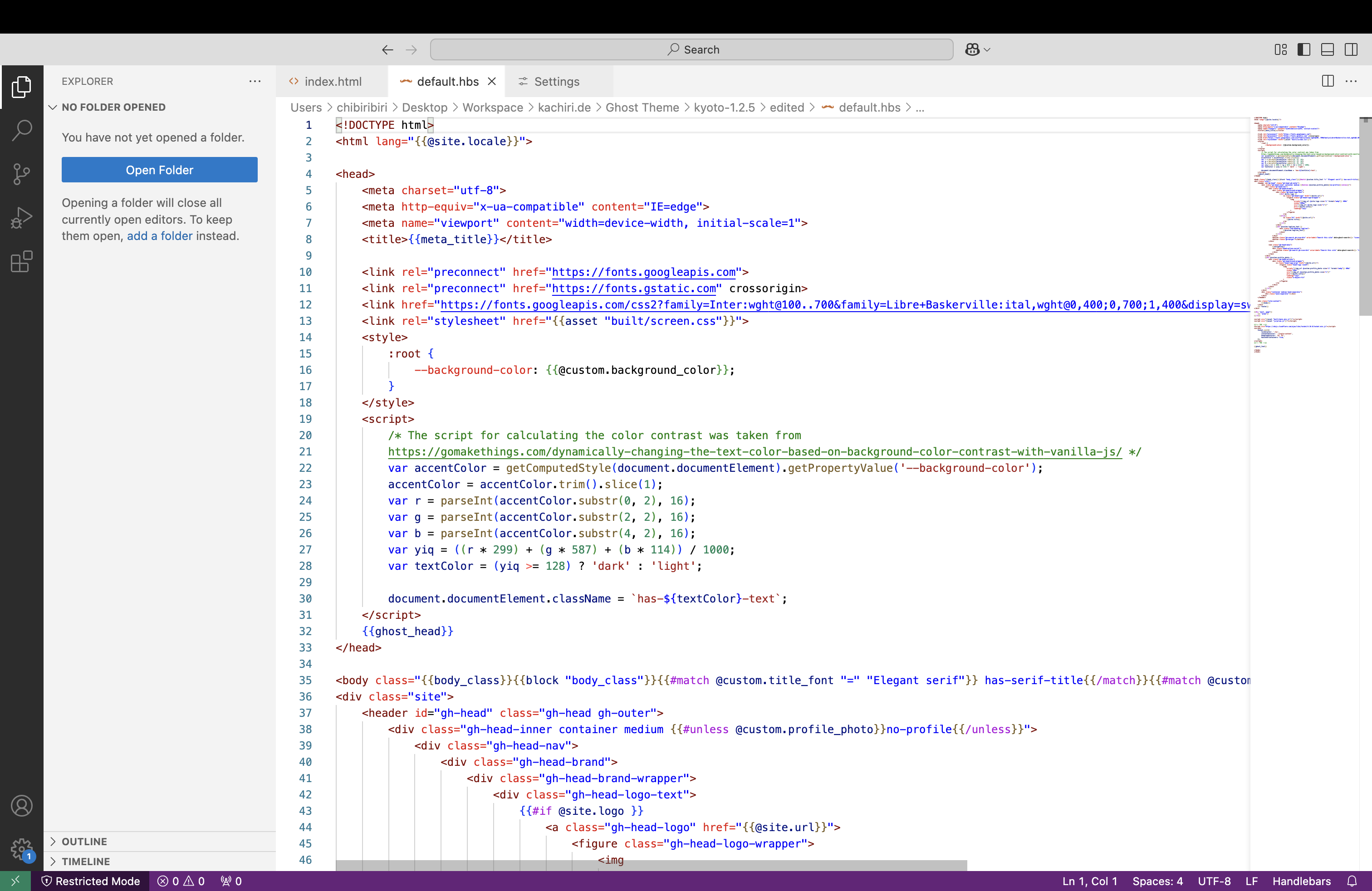Click the default.hbs tab to focus it
Viewport: 1372px width, 891px height.
point(447,81)
